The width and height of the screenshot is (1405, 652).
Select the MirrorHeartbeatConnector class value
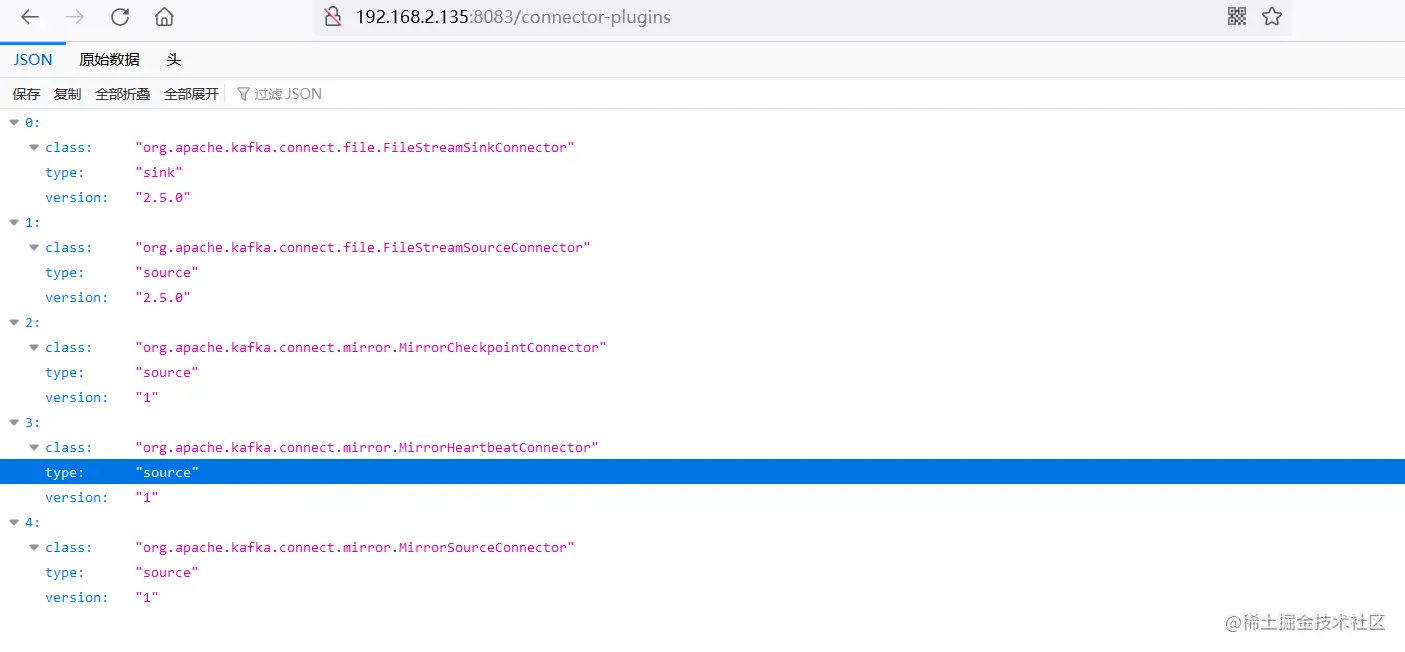point(367,447)
